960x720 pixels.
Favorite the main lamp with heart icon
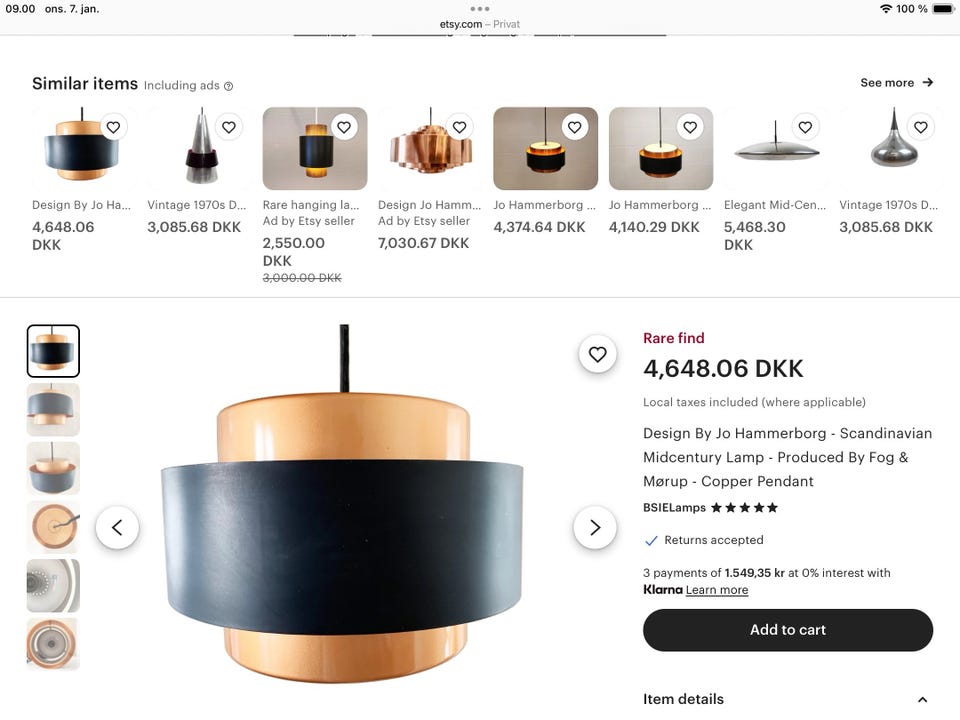point(598,354)
